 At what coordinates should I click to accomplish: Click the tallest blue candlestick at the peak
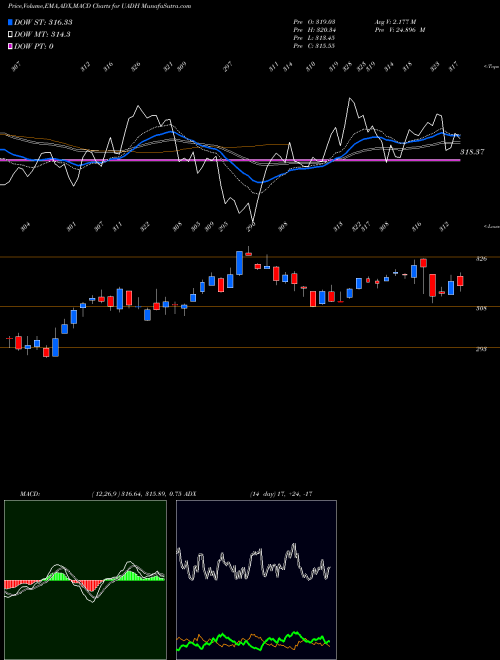pos(239,263)
